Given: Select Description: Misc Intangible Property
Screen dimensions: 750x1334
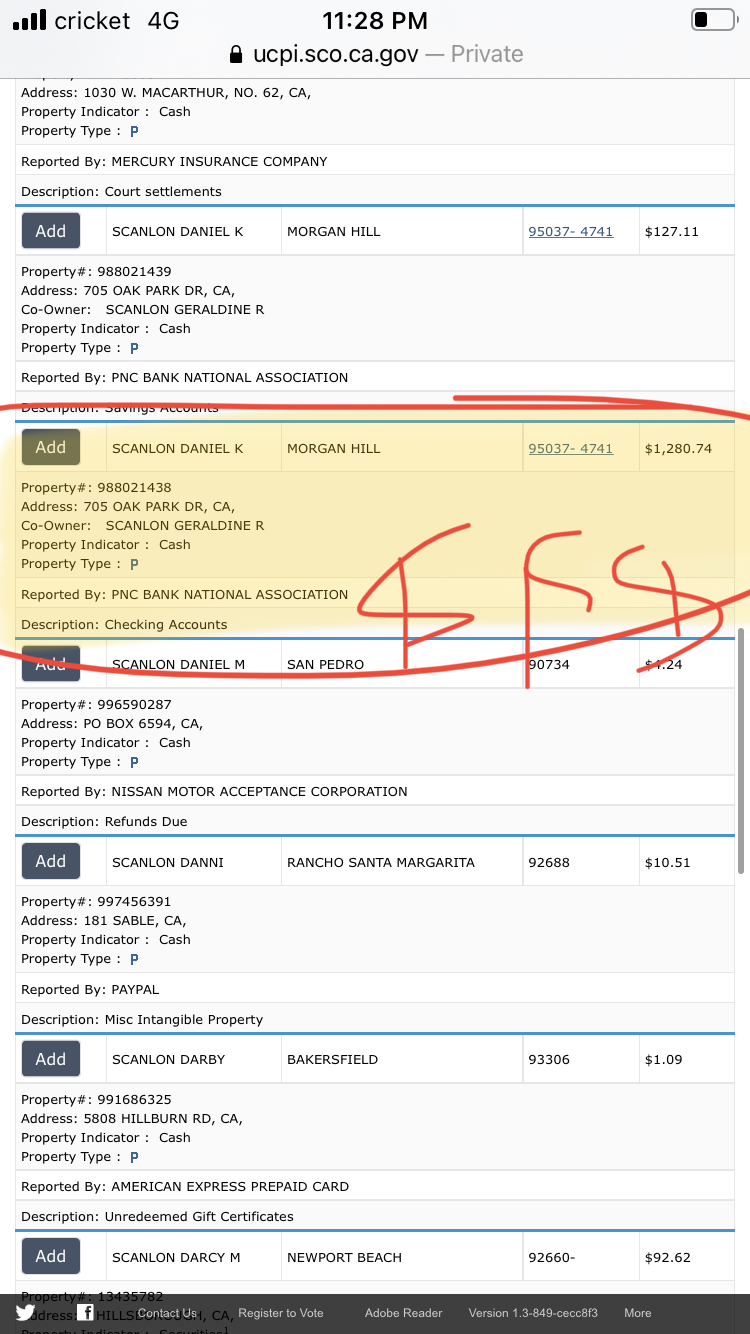Looking at the screenshot, I should click(142, 1019).
